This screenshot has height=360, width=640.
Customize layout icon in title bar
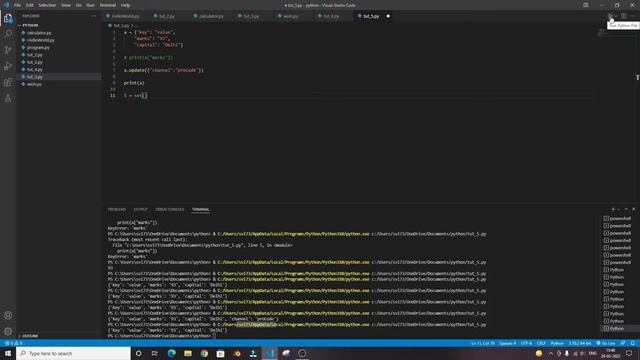586,5
